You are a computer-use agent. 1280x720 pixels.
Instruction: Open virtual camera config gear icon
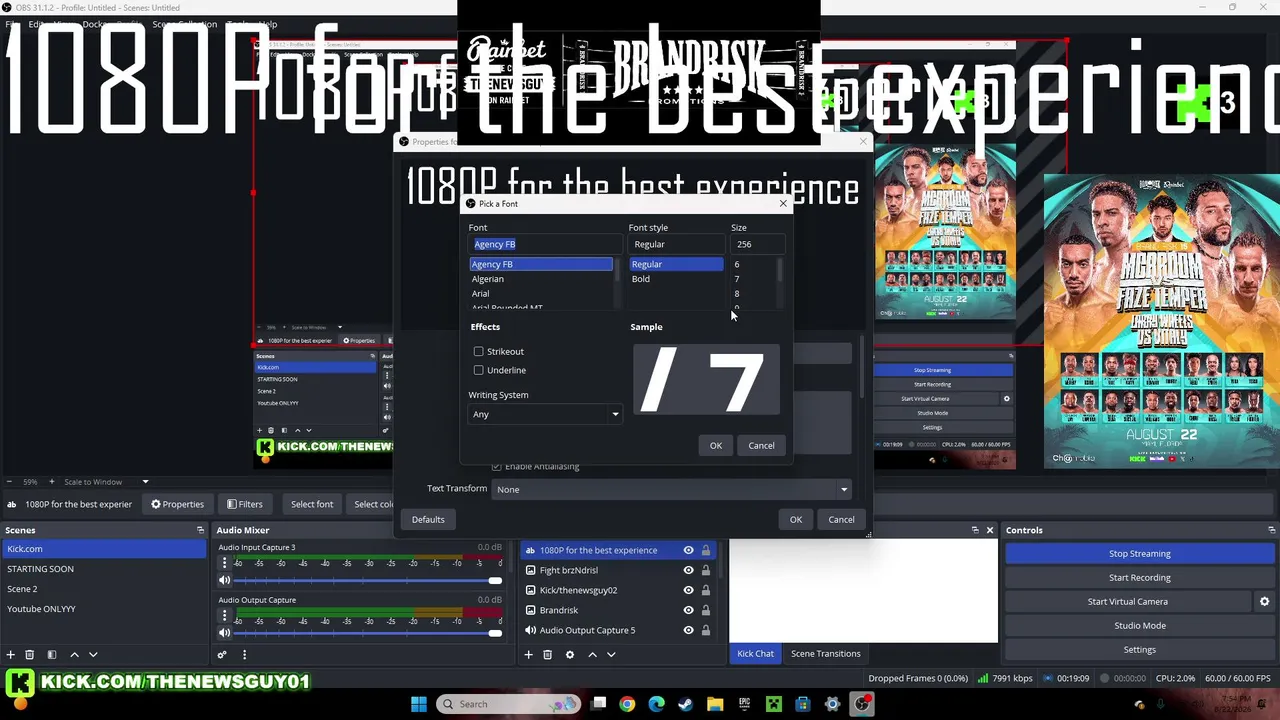[x=1264, y=601]
